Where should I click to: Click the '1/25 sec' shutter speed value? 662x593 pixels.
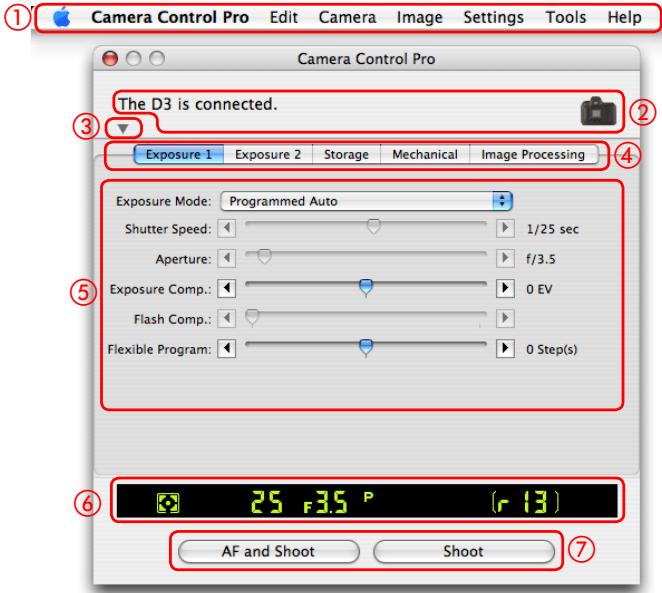click(x=552, y=229)
